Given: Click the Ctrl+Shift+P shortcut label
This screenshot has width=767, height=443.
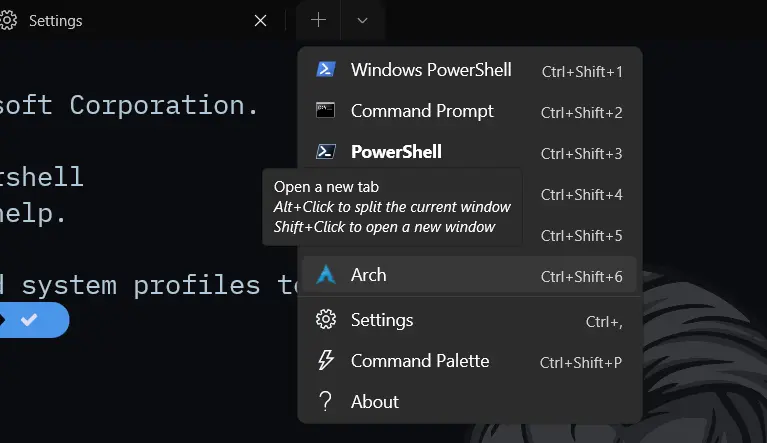Looking at the screenshot, I should click(581, 363).
